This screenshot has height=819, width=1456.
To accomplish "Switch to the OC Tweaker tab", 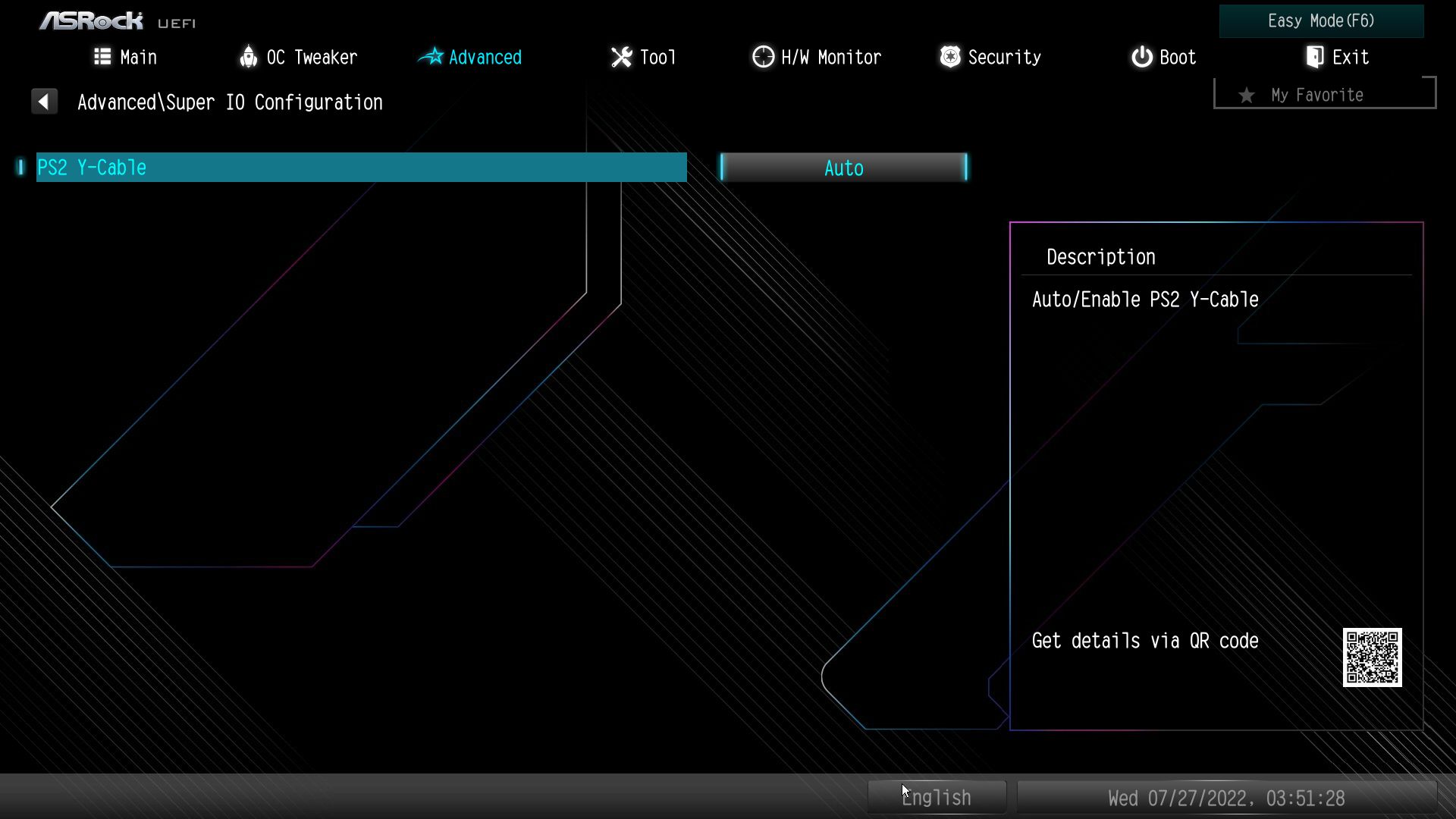I will [311, 57].
